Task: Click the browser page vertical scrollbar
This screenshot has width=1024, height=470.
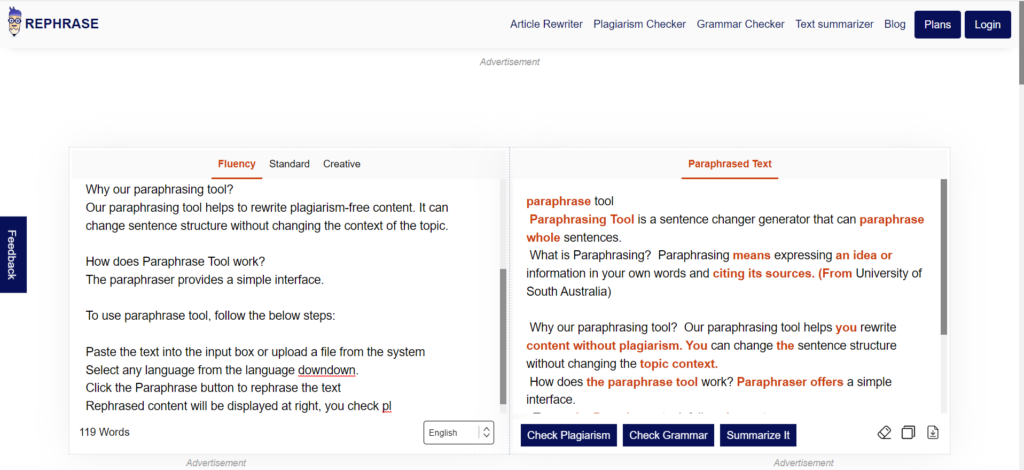Action: coord(1019,42)
